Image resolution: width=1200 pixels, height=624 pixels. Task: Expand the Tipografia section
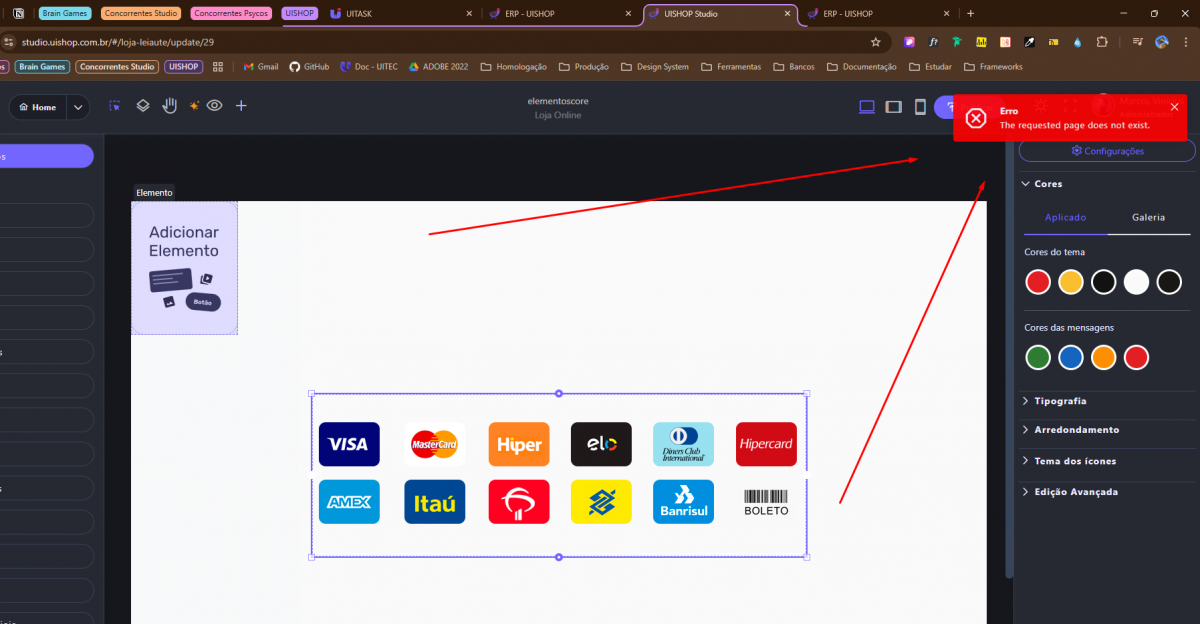point(1060,401)
